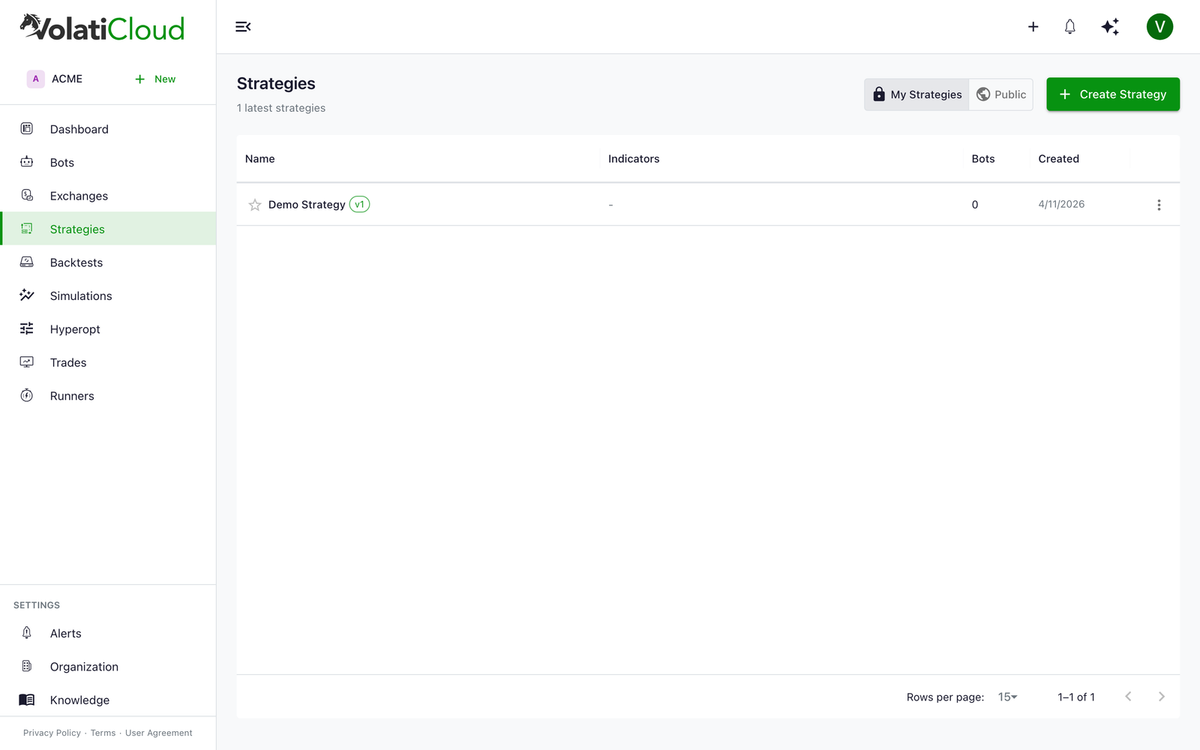Favorite Demo Strategy with the star

click(x=255, y=205)
